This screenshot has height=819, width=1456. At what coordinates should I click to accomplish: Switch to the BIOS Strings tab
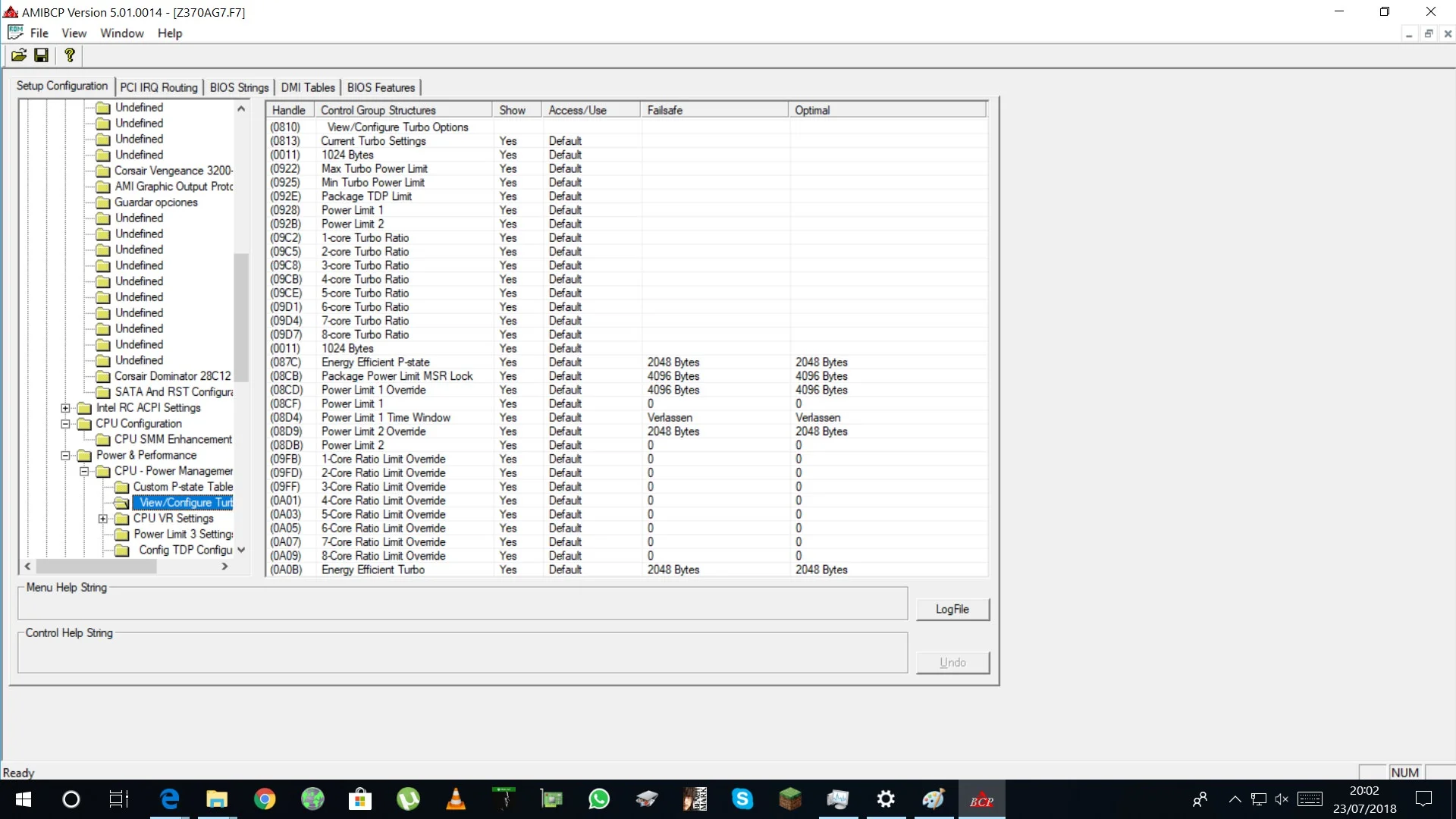coord(239,87)
